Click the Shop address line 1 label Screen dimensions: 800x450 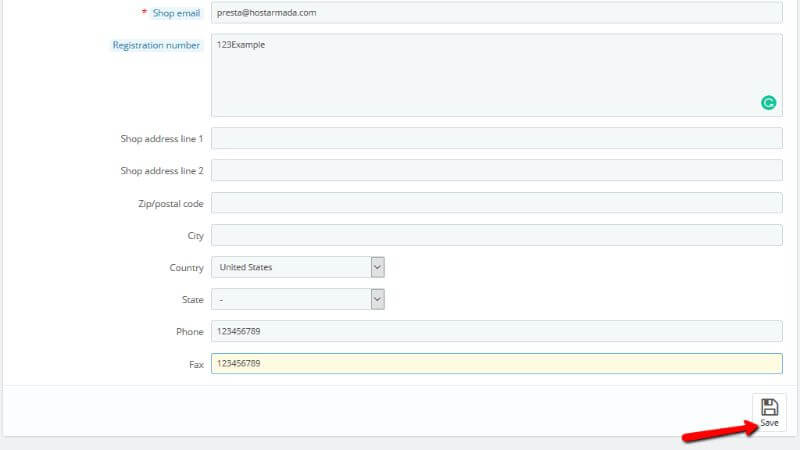tap(161, 138)
